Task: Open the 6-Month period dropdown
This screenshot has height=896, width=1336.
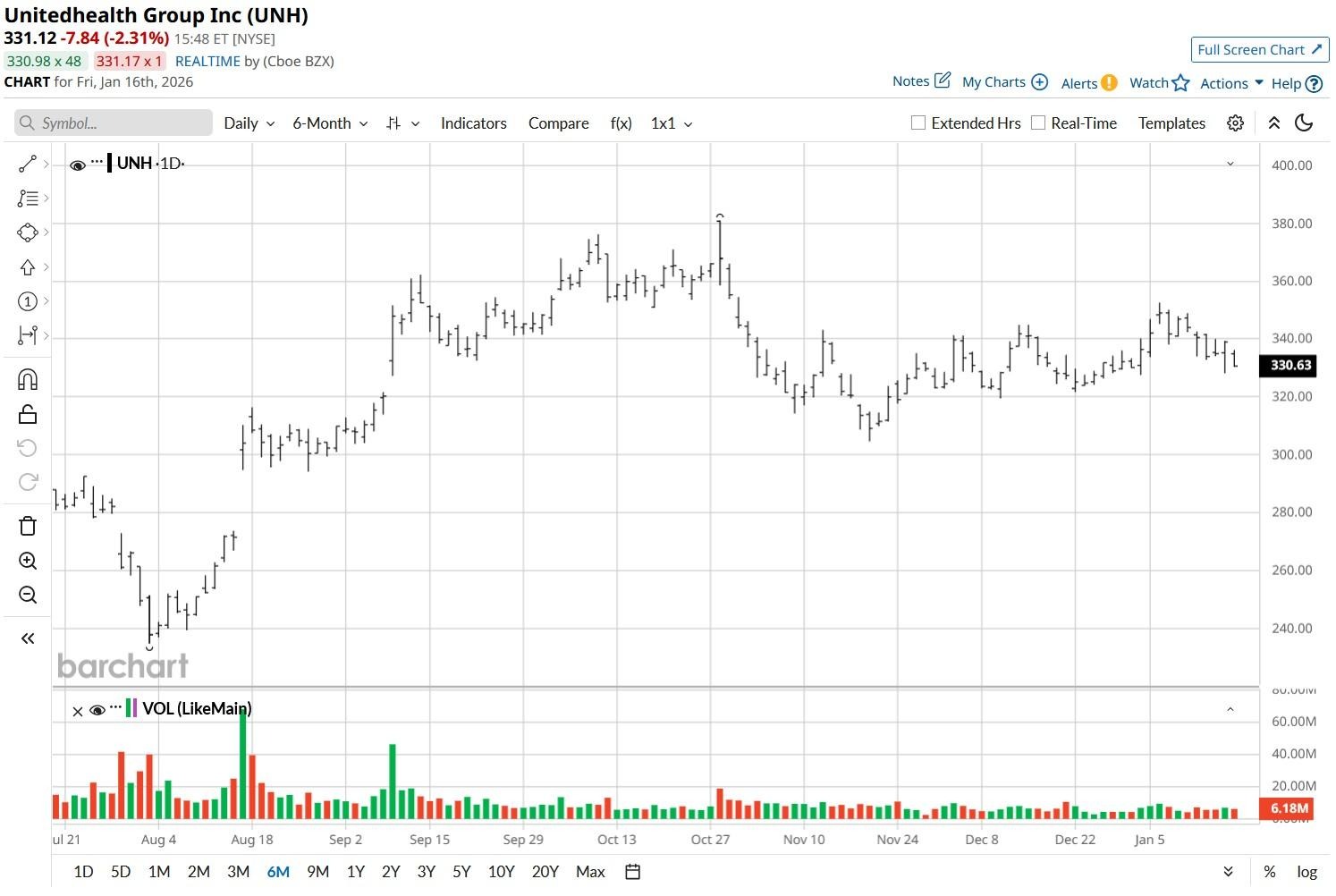Action: point(330,123)
